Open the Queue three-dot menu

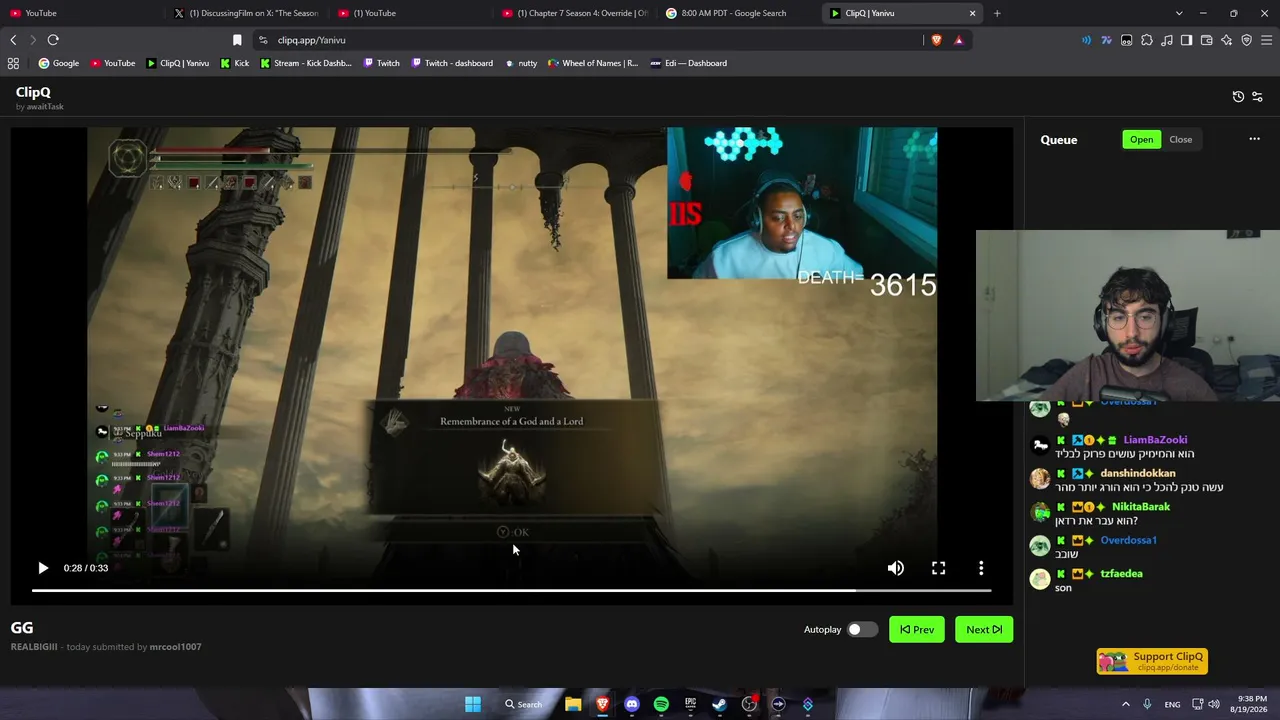pos(1255,139)
